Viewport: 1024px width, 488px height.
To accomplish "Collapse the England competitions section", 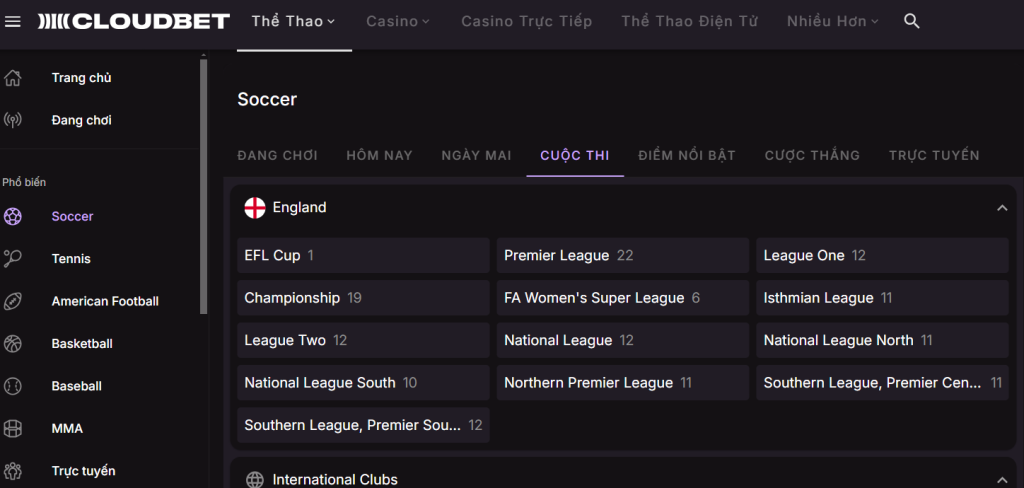I will (x=1002, y=208).
